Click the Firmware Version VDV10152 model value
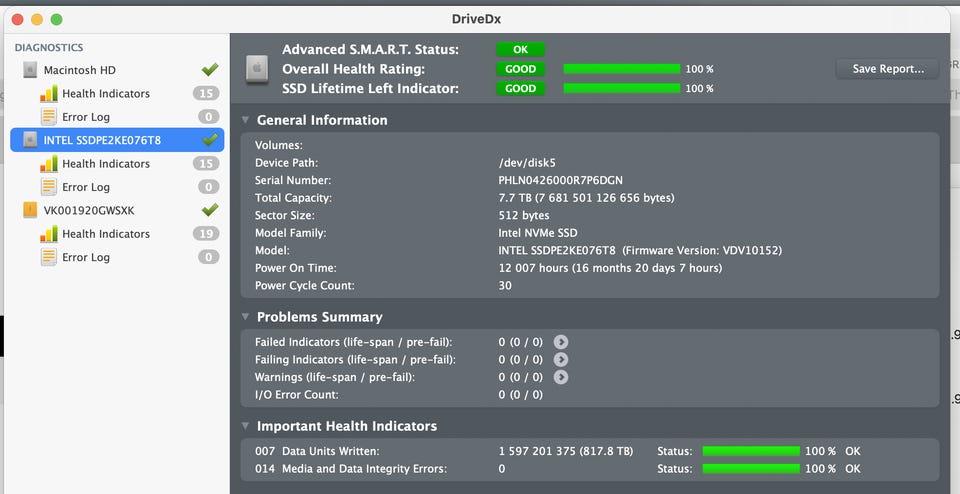 point(640,250)
